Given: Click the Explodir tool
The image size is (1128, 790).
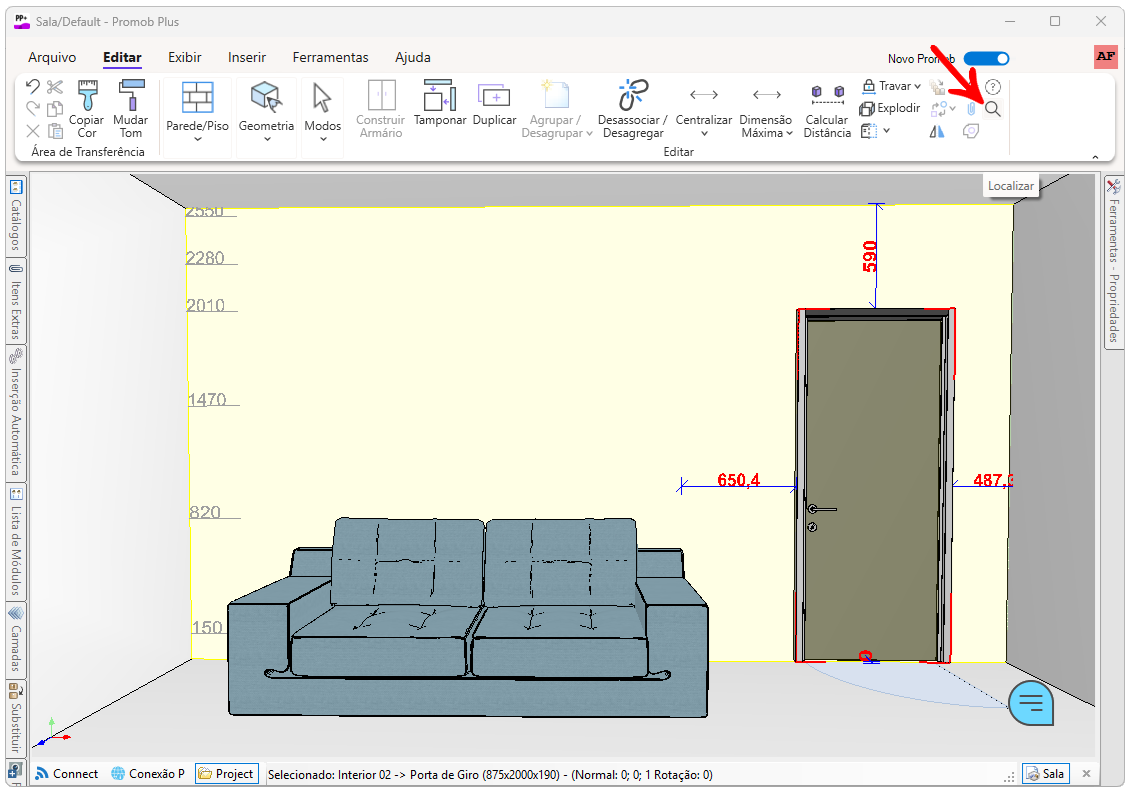Looking at the screenshot, I should click(890, 108).
